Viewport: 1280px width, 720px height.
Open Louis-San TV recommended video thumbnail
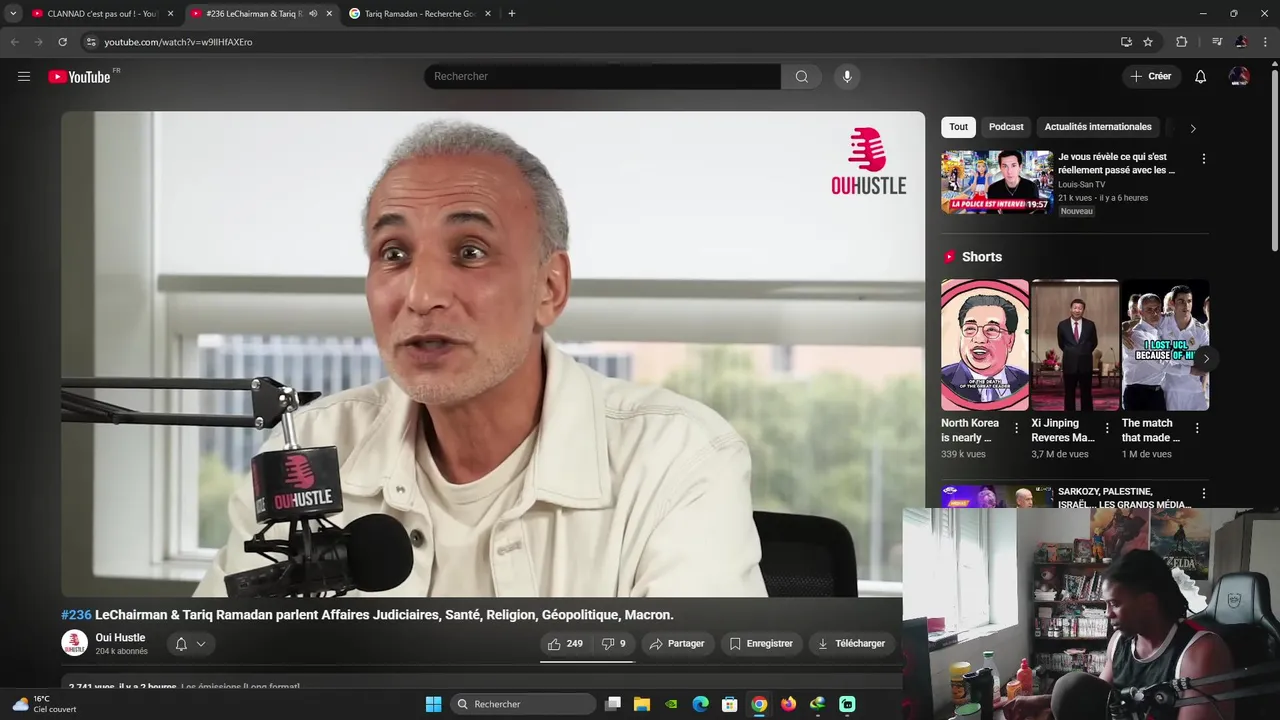click(997, 182)
